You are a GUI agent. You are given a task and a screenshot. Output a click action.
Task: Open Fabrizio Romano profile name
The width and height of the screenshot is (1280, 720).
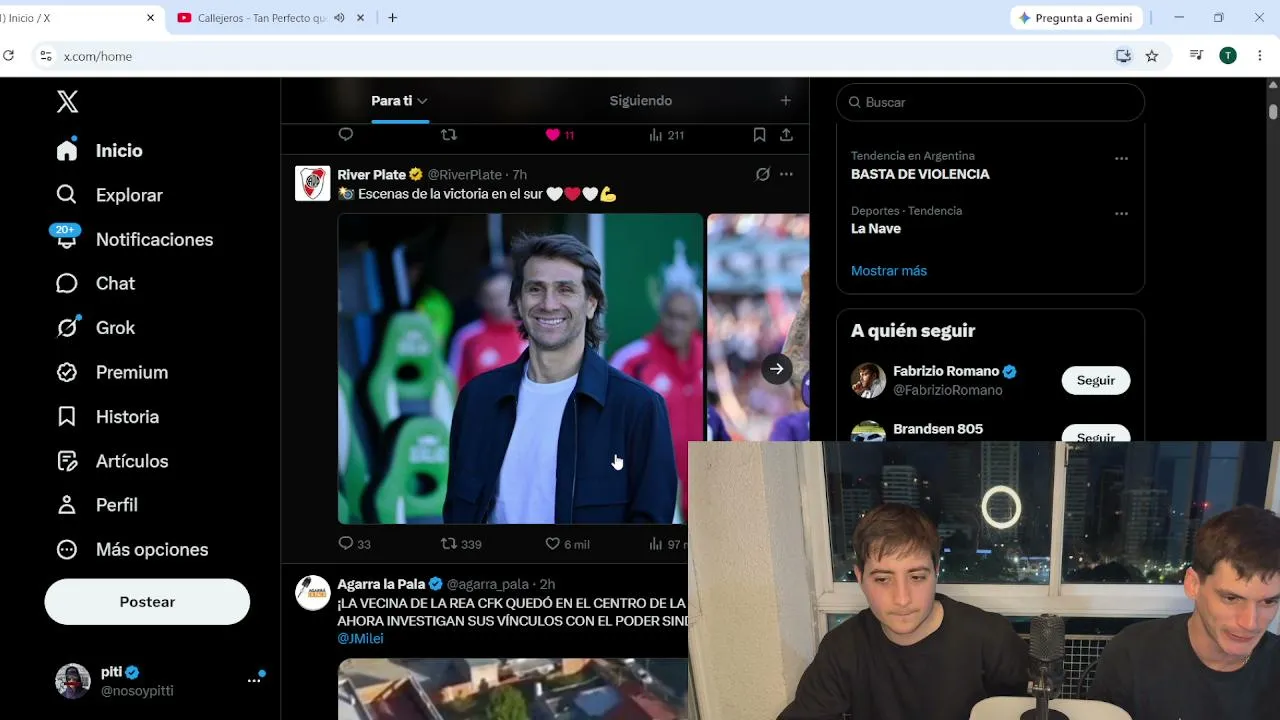[946, 371]
